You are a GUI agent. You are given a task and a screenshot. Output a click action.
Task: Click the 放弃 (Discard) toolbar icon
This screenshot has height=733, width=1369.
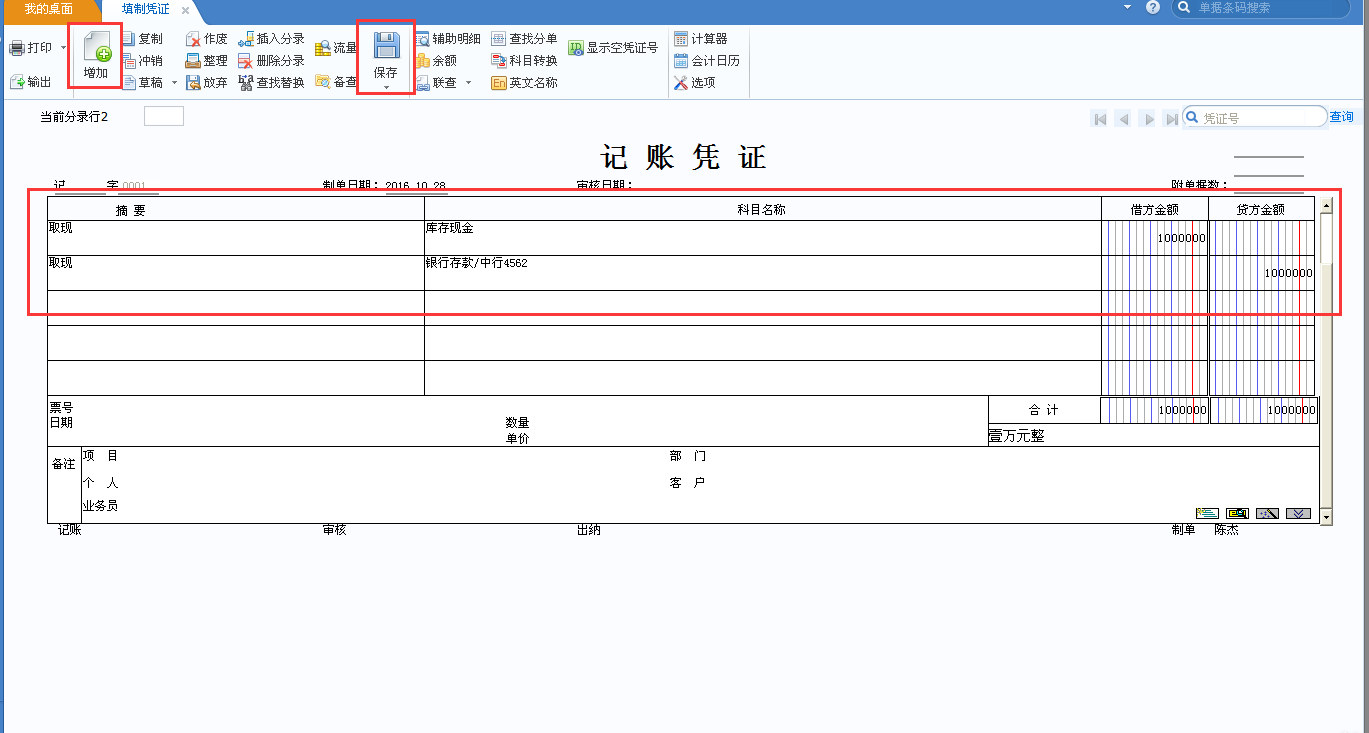pyautogui.click(x=193, y=83)
